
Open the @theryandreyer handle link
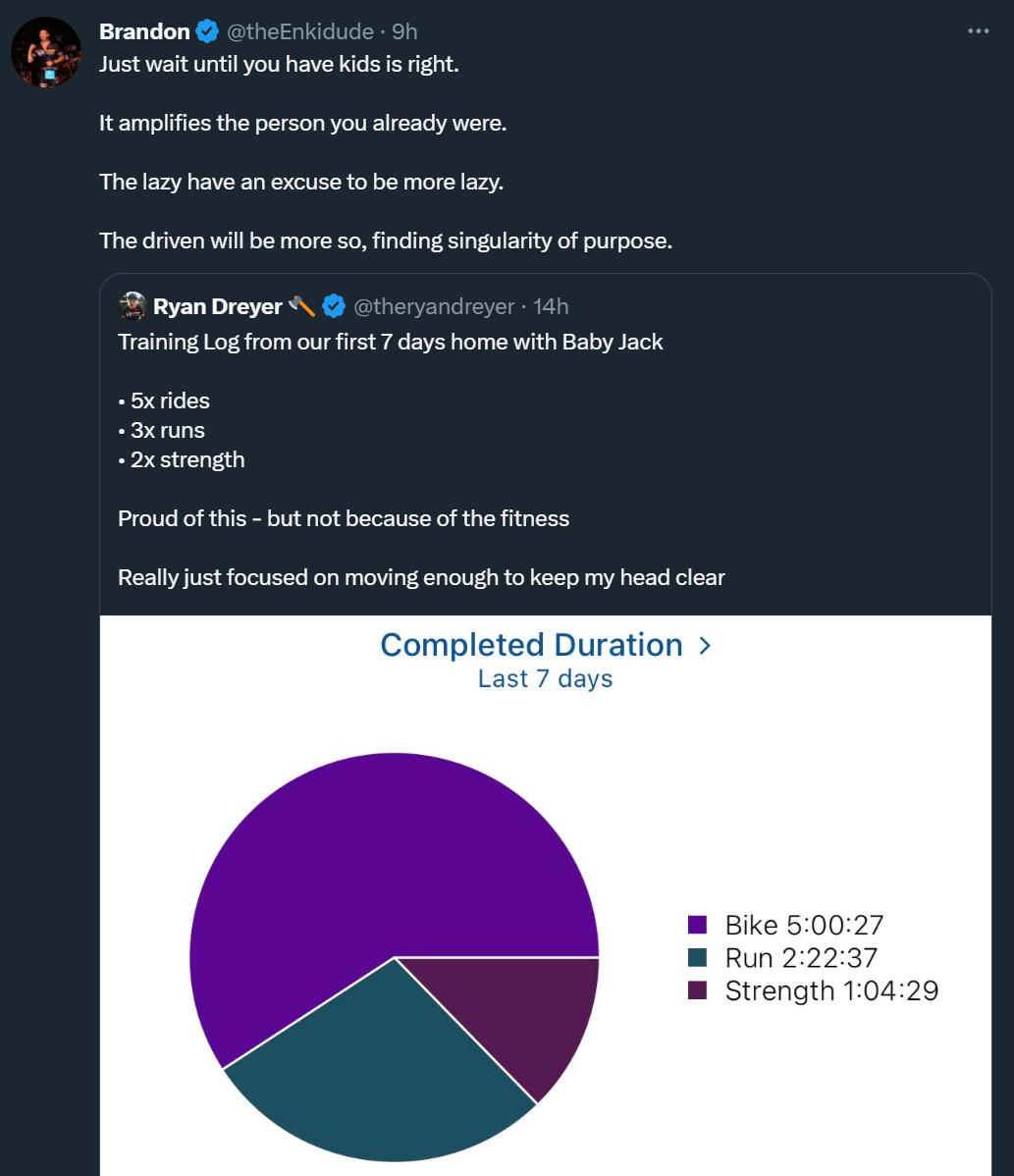(x=434, y=306)
